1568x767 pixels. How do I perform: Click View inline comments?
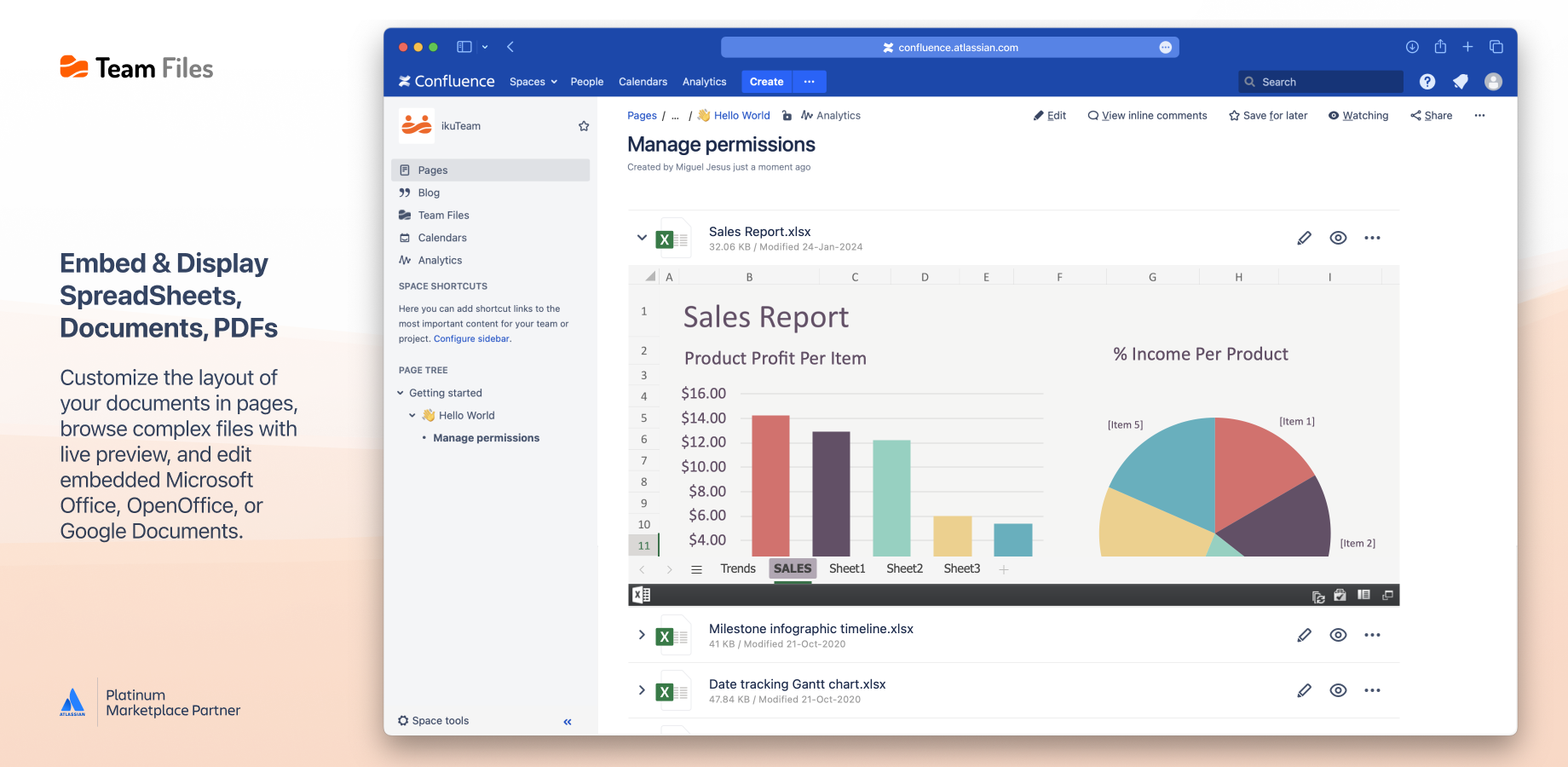(x=1147, y=116)
